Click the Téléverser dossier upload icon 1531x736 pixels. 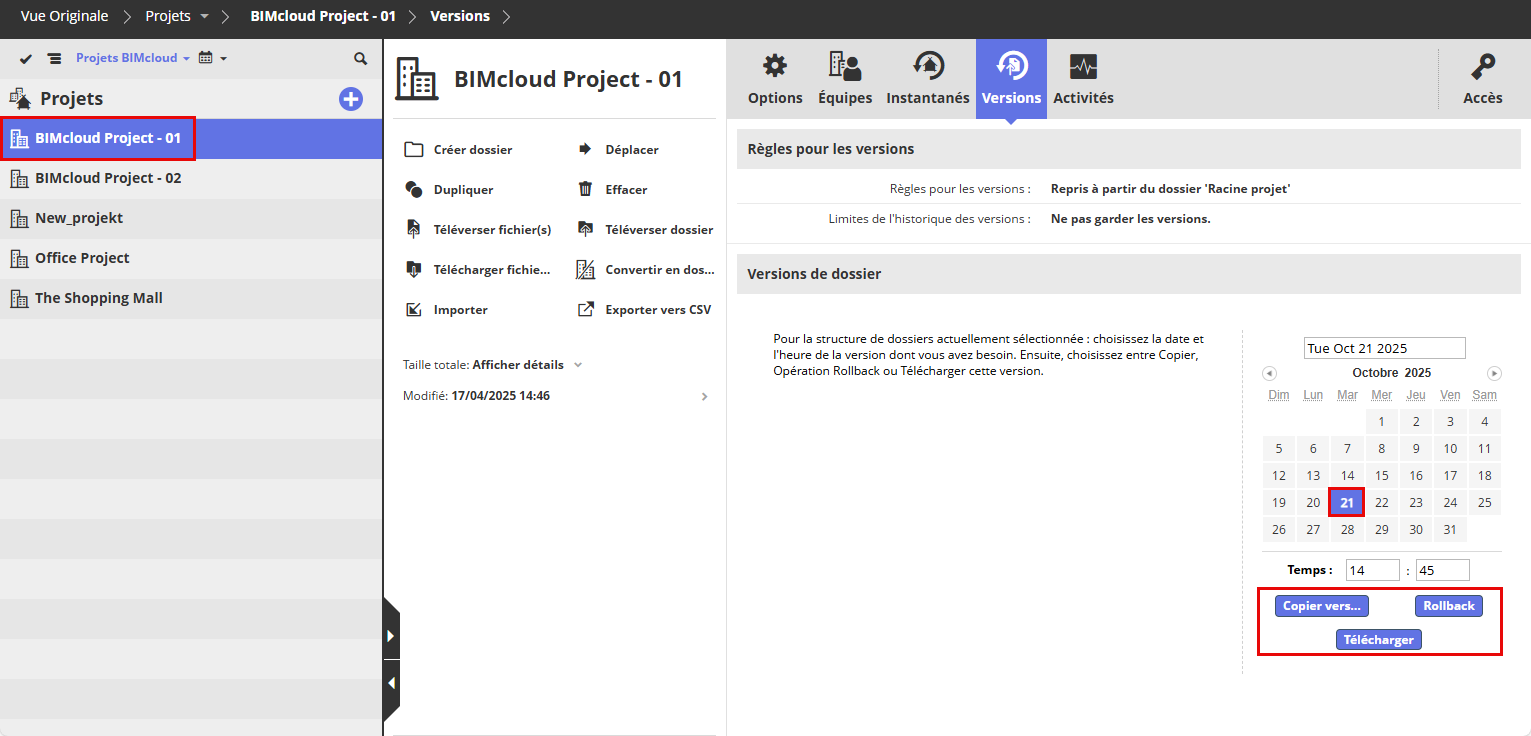[586, 230]
